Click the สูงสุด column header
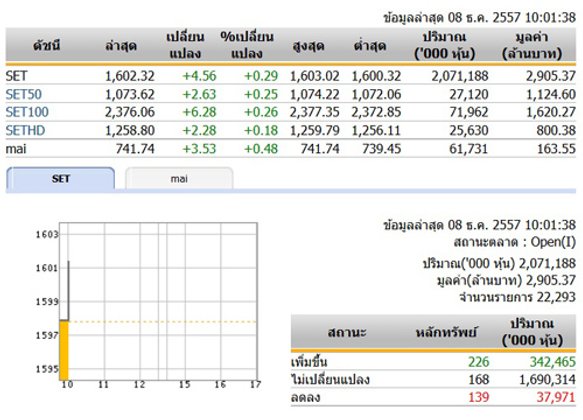 (308, 46)
